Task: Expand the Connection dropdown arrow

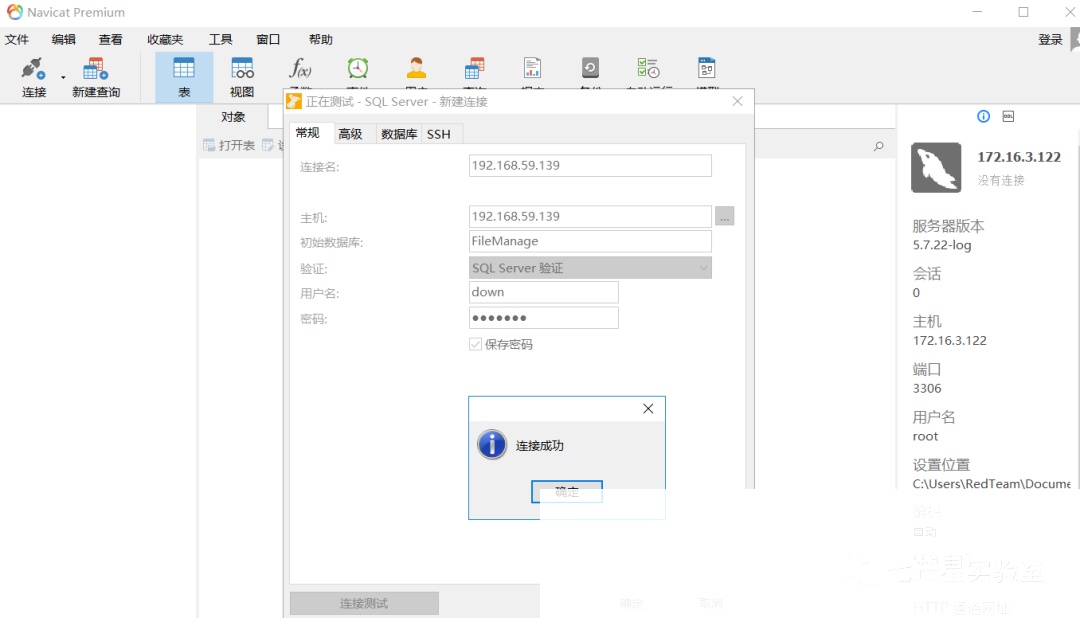Action: coord(63,77)
